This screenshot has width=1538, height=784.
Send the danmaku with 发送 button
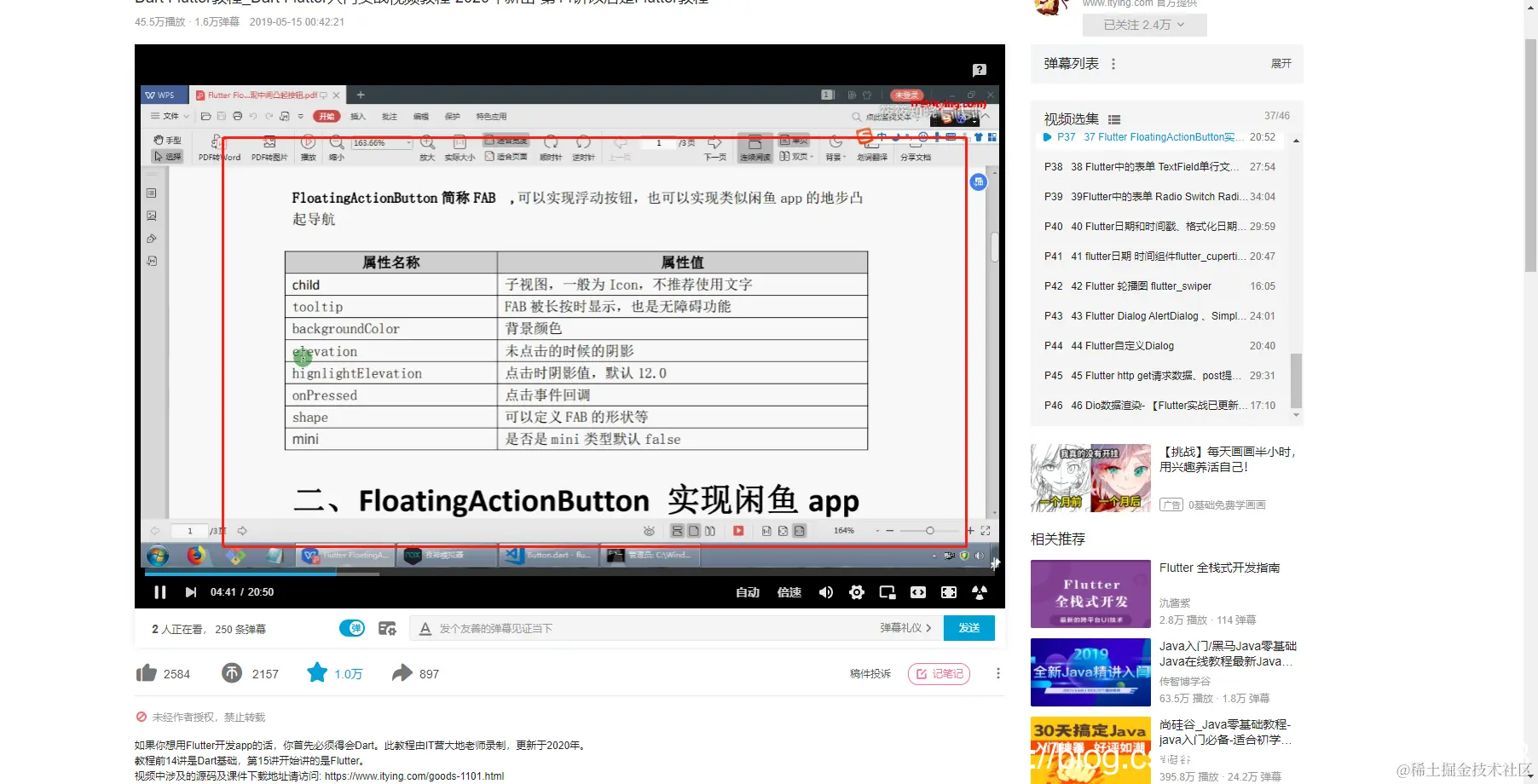pos(969,628)
